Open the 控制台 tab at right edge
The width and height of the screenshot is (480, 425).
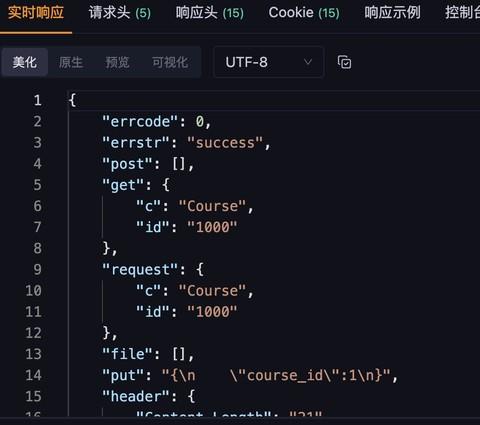tap(463, 13)
